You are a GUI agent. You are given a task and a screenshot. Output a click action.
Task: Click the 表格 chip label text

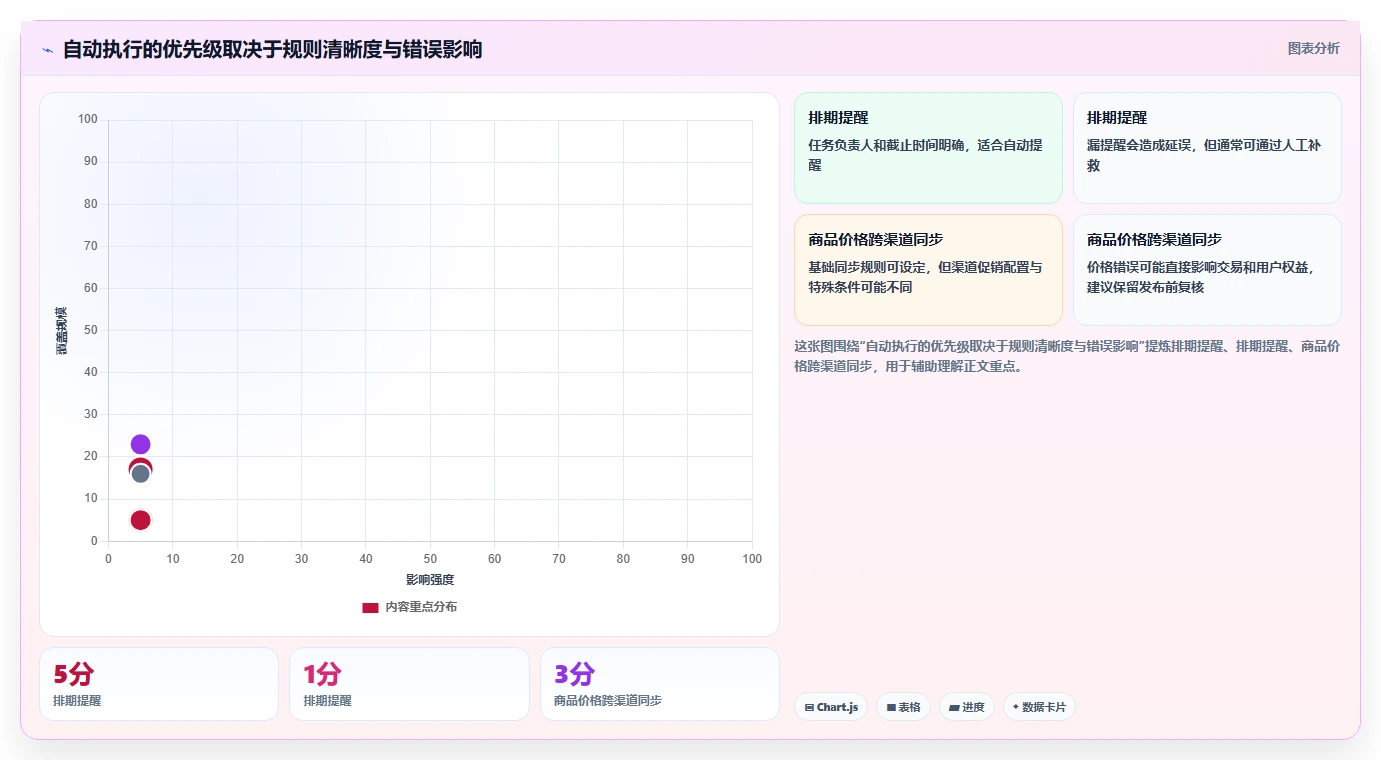coord(909,707)
